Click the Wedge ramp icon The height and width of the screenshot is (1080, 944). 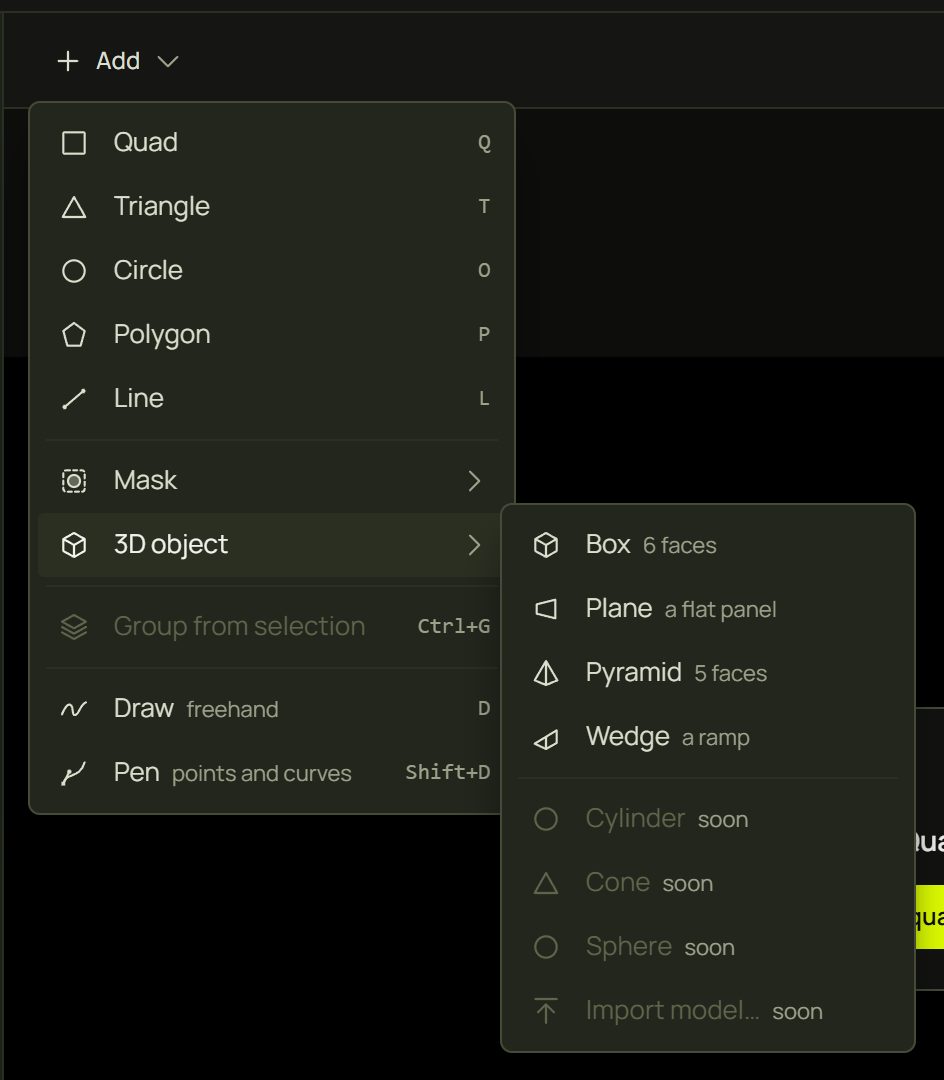tap(546, 740)
